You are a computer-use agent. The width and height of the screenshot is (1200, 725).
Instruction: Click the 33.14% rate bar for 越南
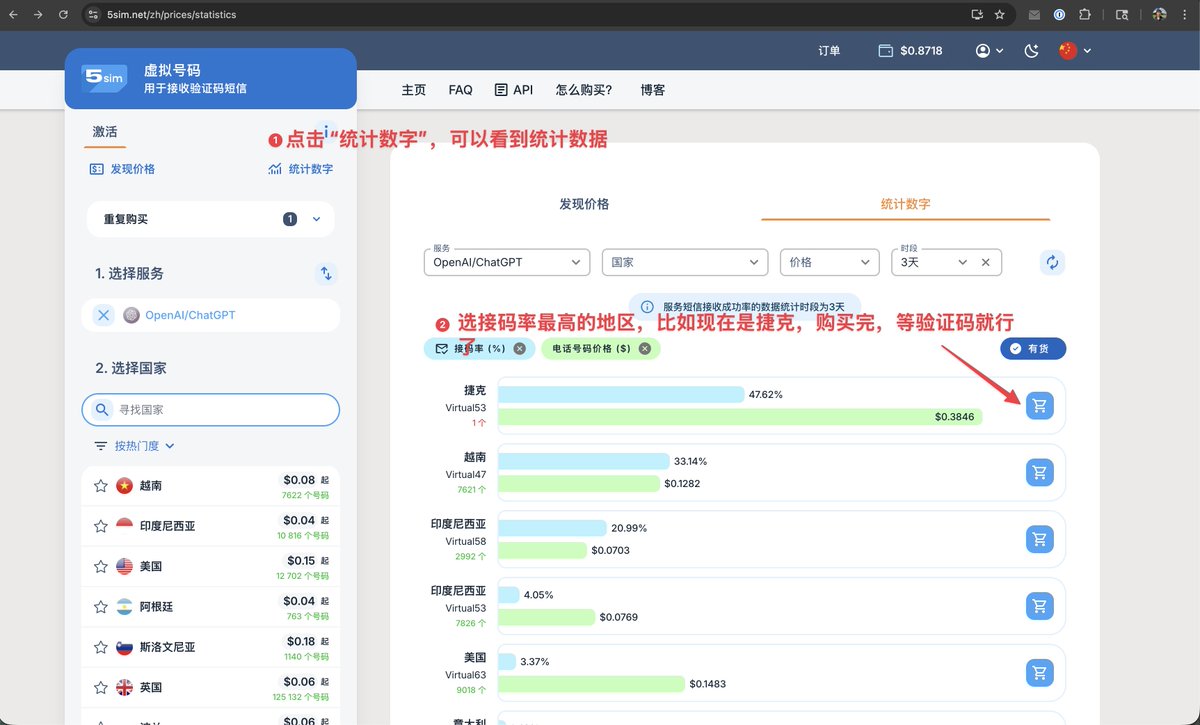pyautogui.click(x=584, y=462)
